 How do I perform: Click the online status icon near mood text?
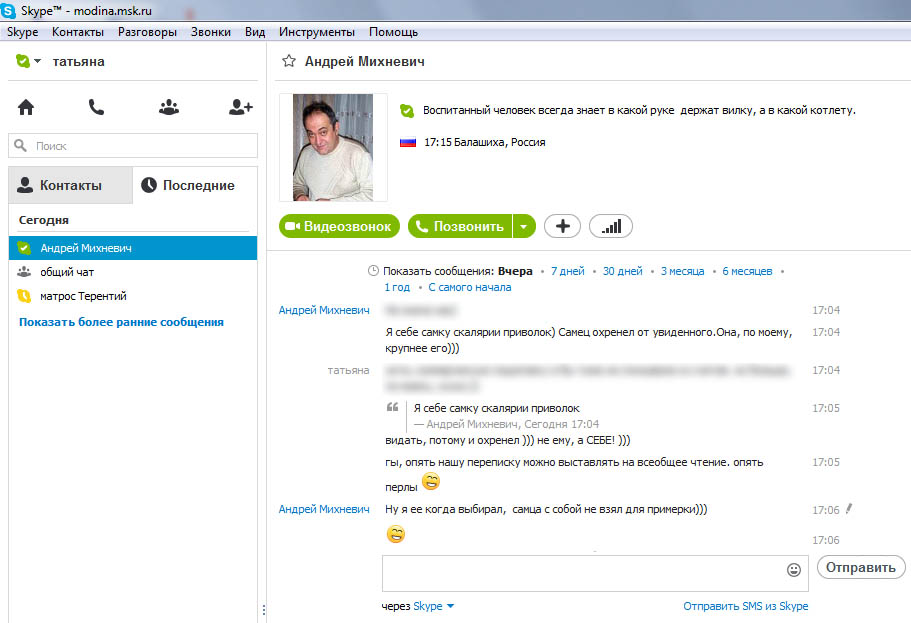click(x=407, y=110)
